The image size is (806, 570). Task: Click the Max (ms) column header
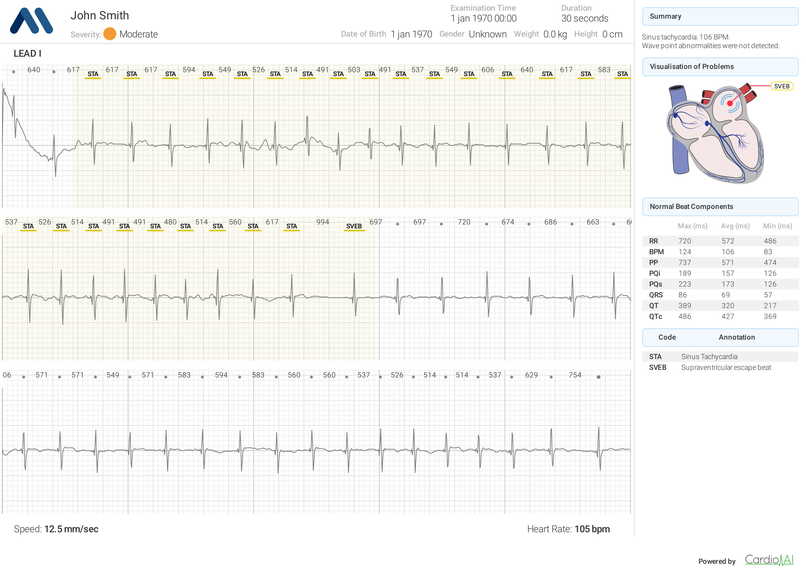point(692,226)
